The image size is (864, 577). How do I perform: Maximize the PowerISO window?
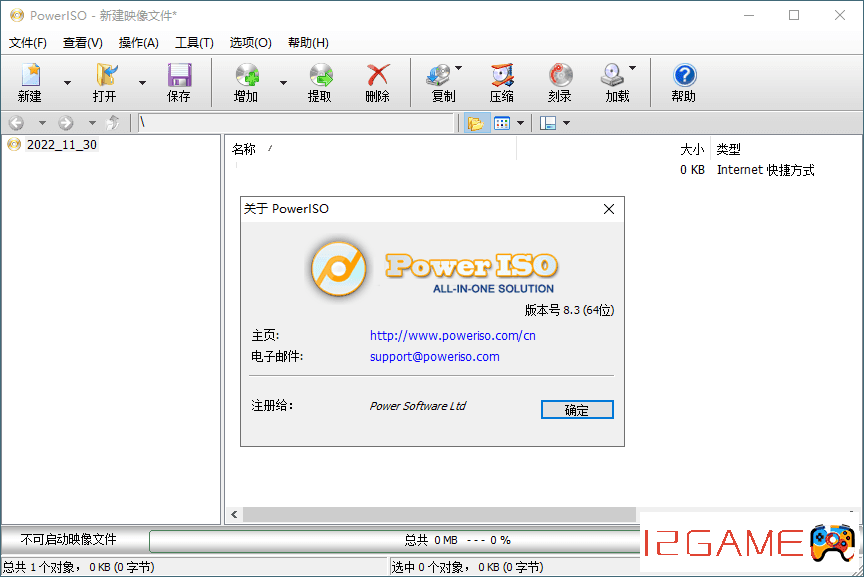794,15
